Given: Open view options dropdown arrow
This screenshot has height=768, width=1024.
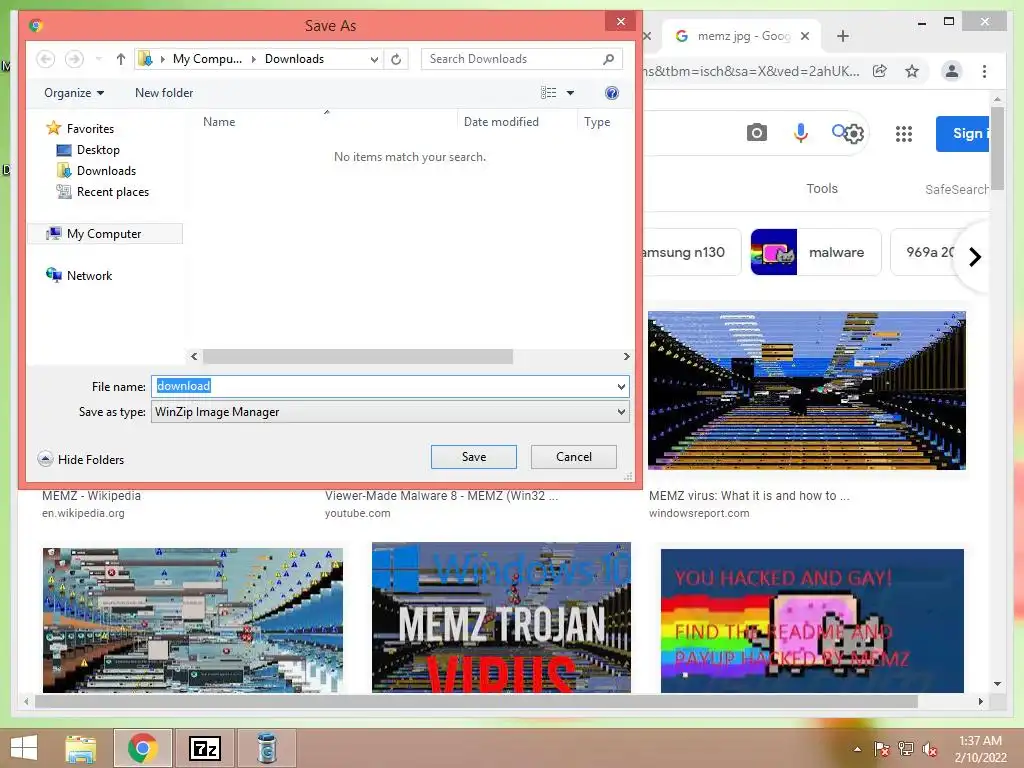Looking at the screenshot, I should pyautogui.click(x=570, y=93).
